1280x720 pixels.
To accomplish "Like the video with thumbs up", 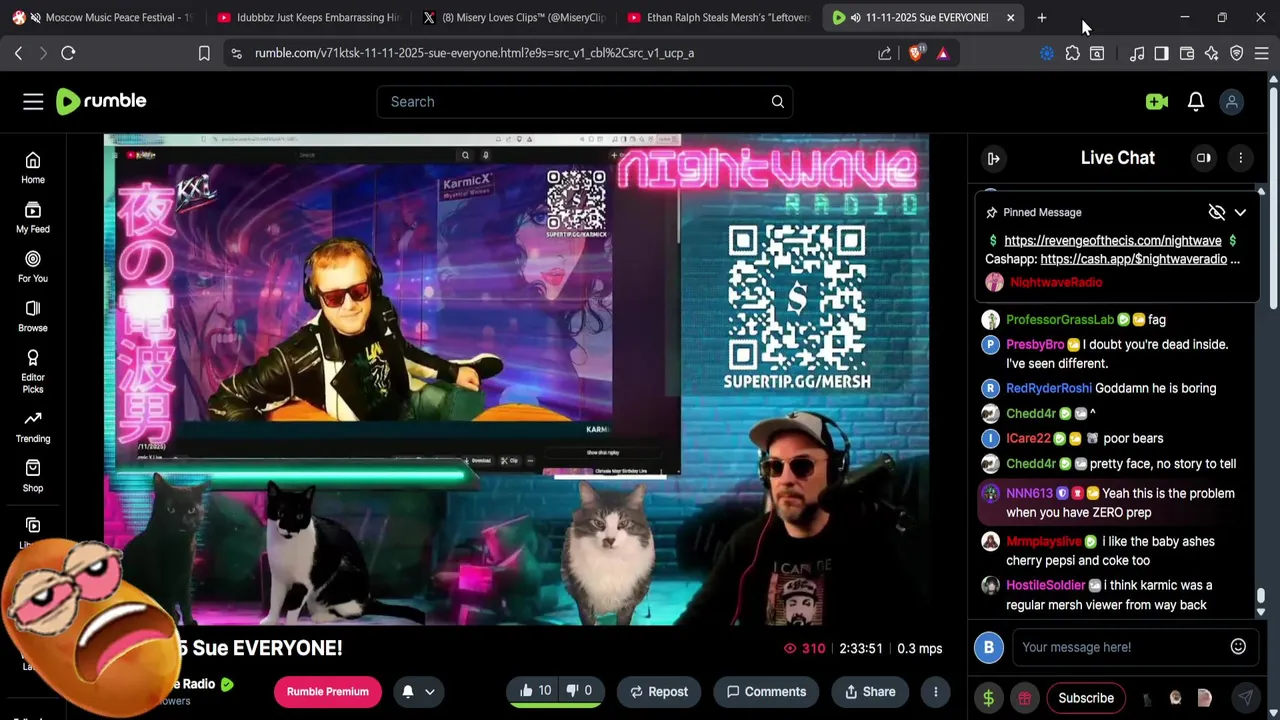I will pos(535,691).
